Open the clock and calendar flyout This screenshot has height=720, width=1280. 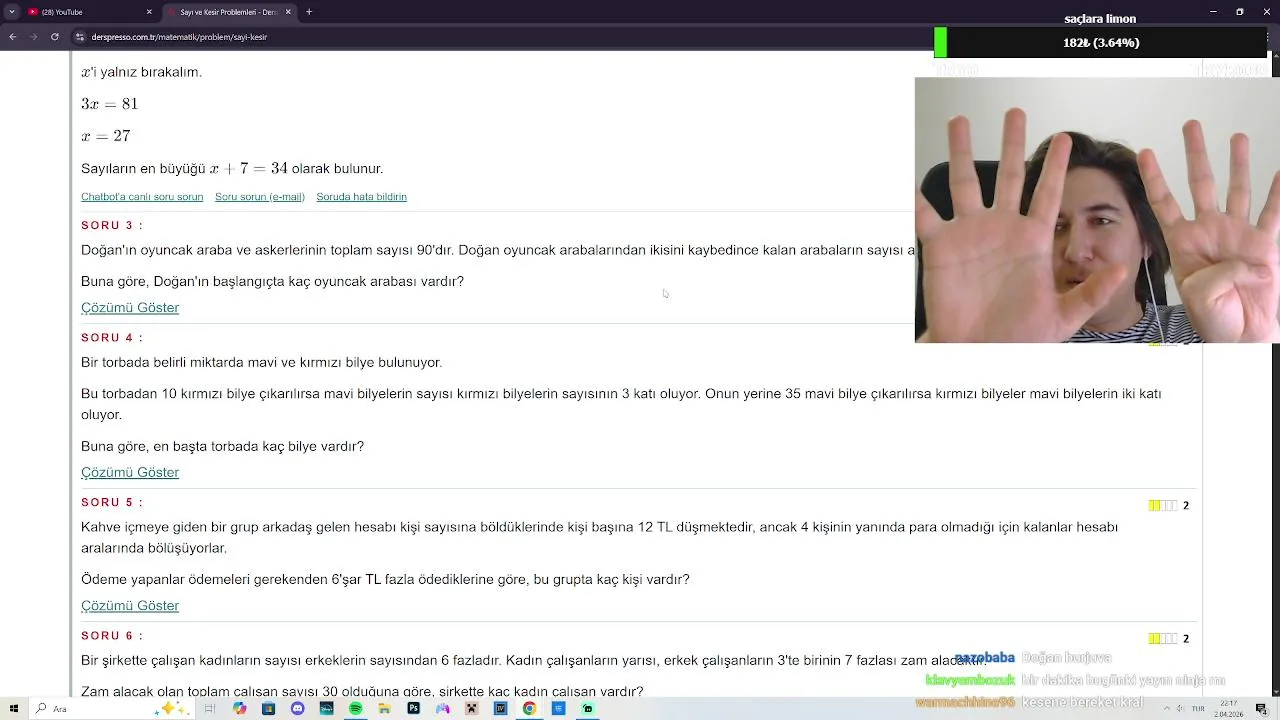point(1229,709)
